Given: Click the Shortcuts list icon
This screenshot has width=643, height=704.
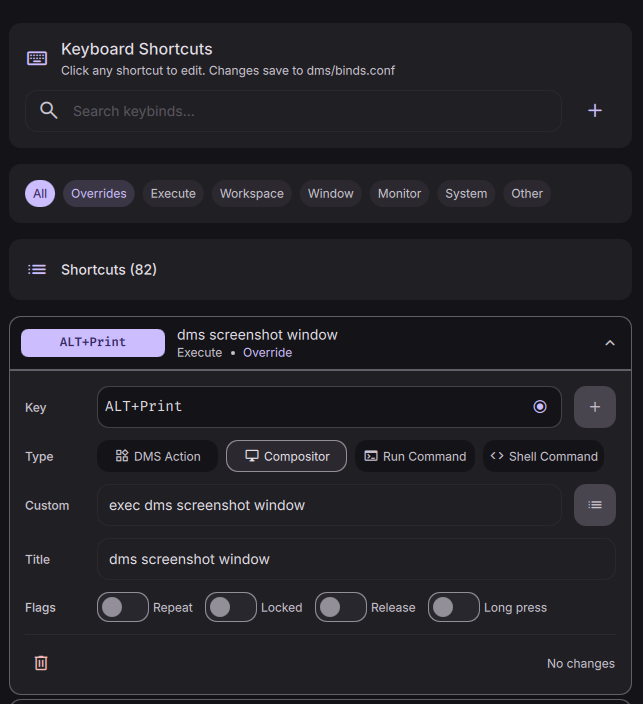Looking at the screenshot, I should point(37,270).
